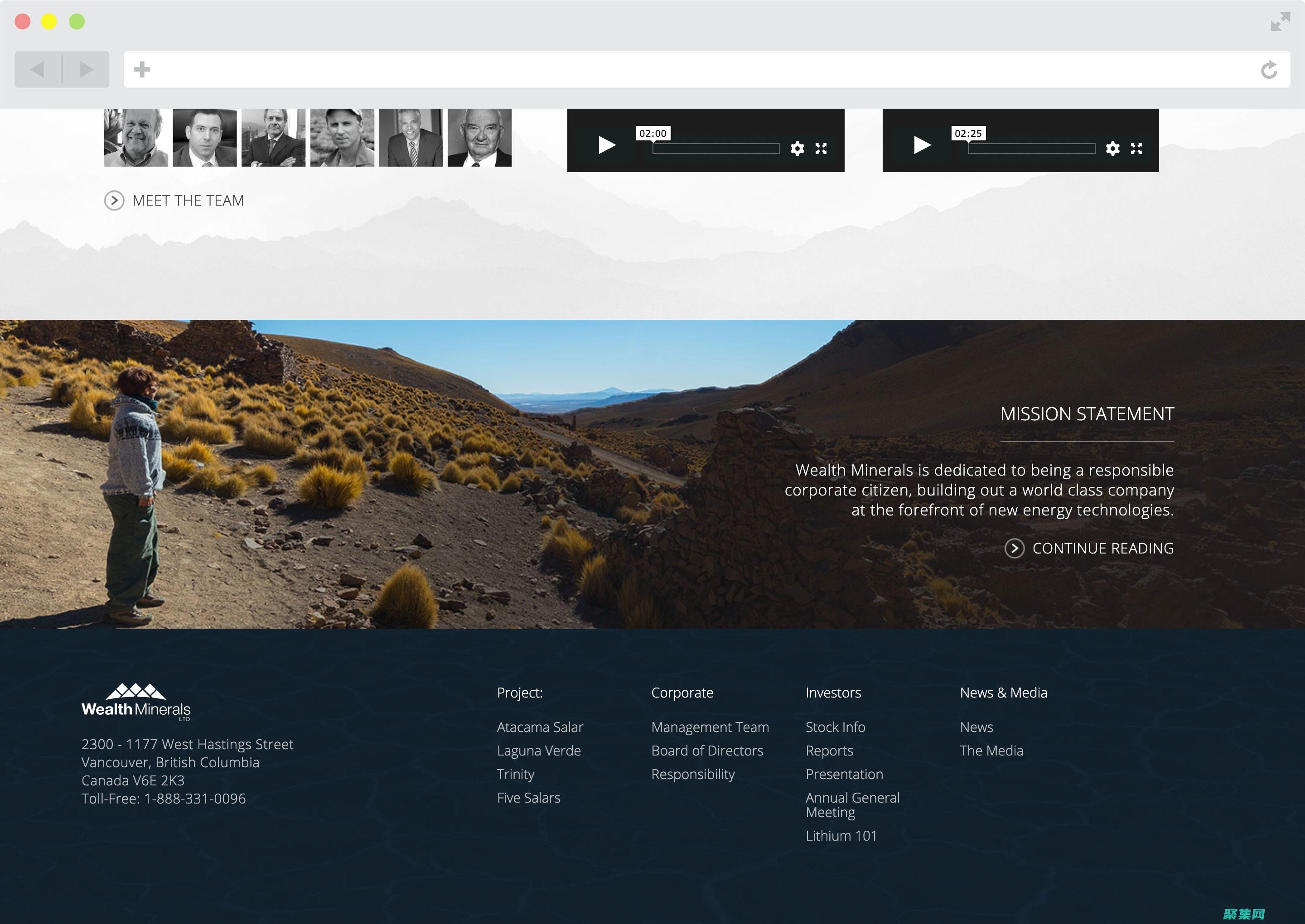Play the 02:00 video
Image resolution: width=1305 pixels, height=924 pixels.
pos(607,145)
